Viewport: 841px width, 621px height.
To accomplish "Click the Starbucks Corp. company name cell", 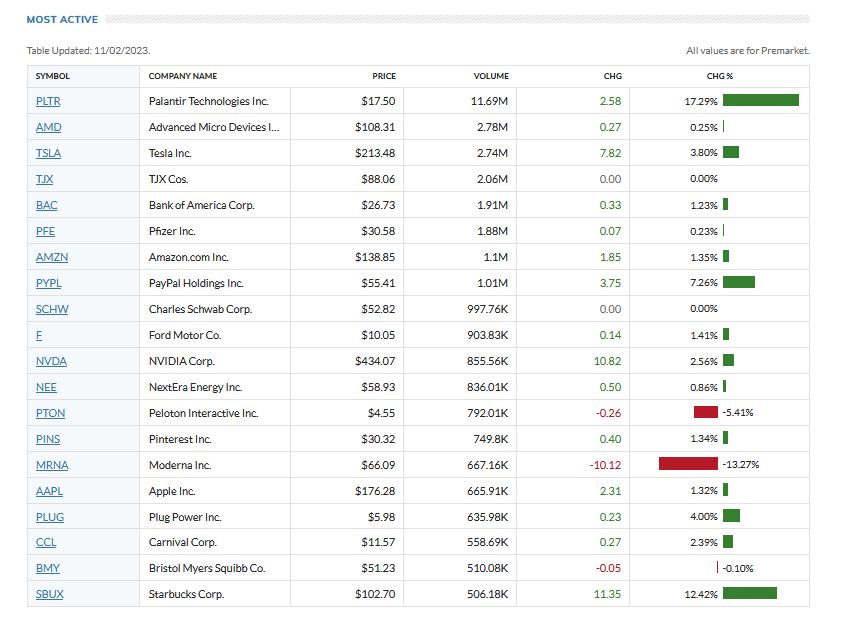I will tap(186, 595).
